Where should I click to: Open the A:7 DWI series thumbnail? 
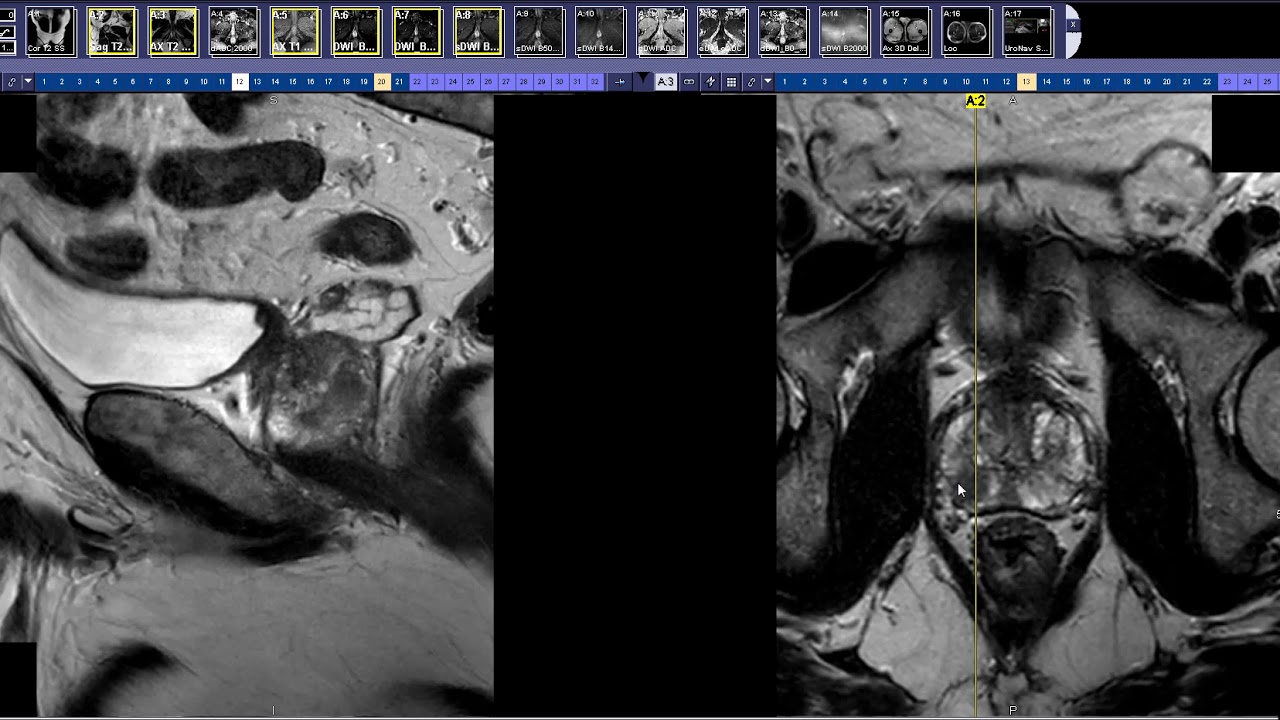[x=416, y=31]
